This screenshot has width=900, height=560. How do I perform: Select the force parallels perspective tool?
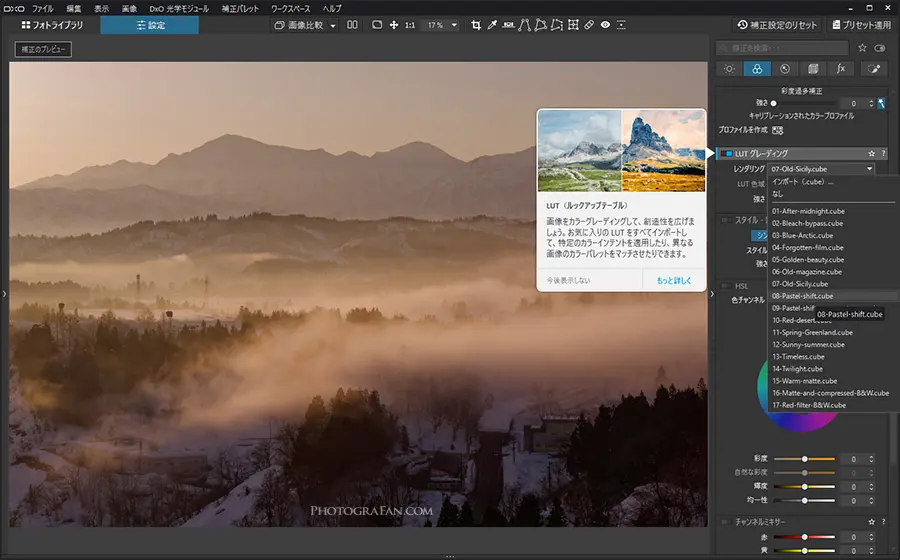524,25
